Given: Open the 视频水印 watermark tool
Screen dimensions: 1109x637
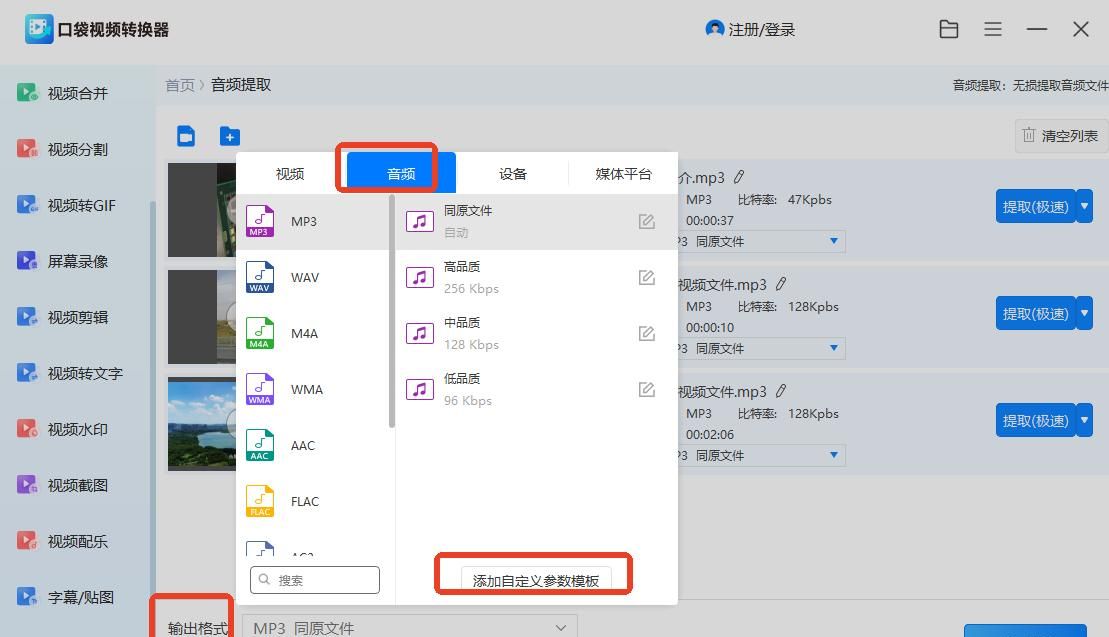Looking at the screenshot, I should pos(77,428).
